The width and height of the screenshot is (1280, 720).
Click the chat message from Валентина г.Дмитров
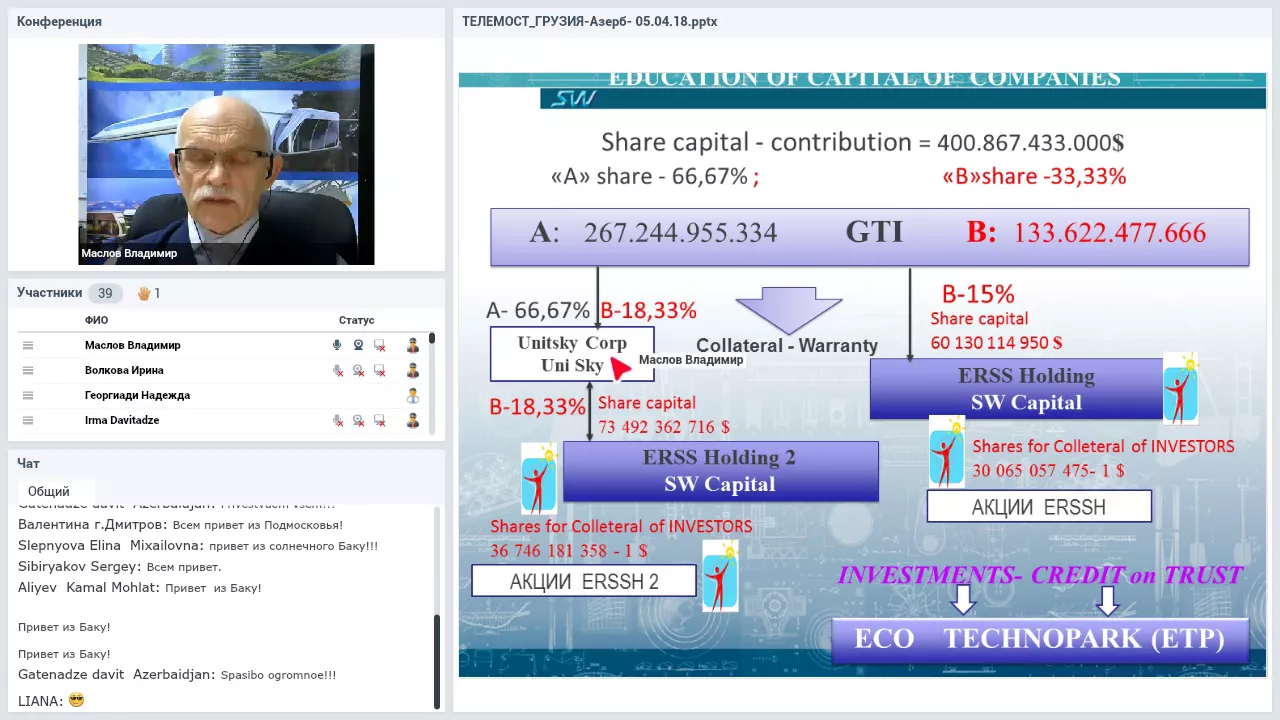[180, 525]
